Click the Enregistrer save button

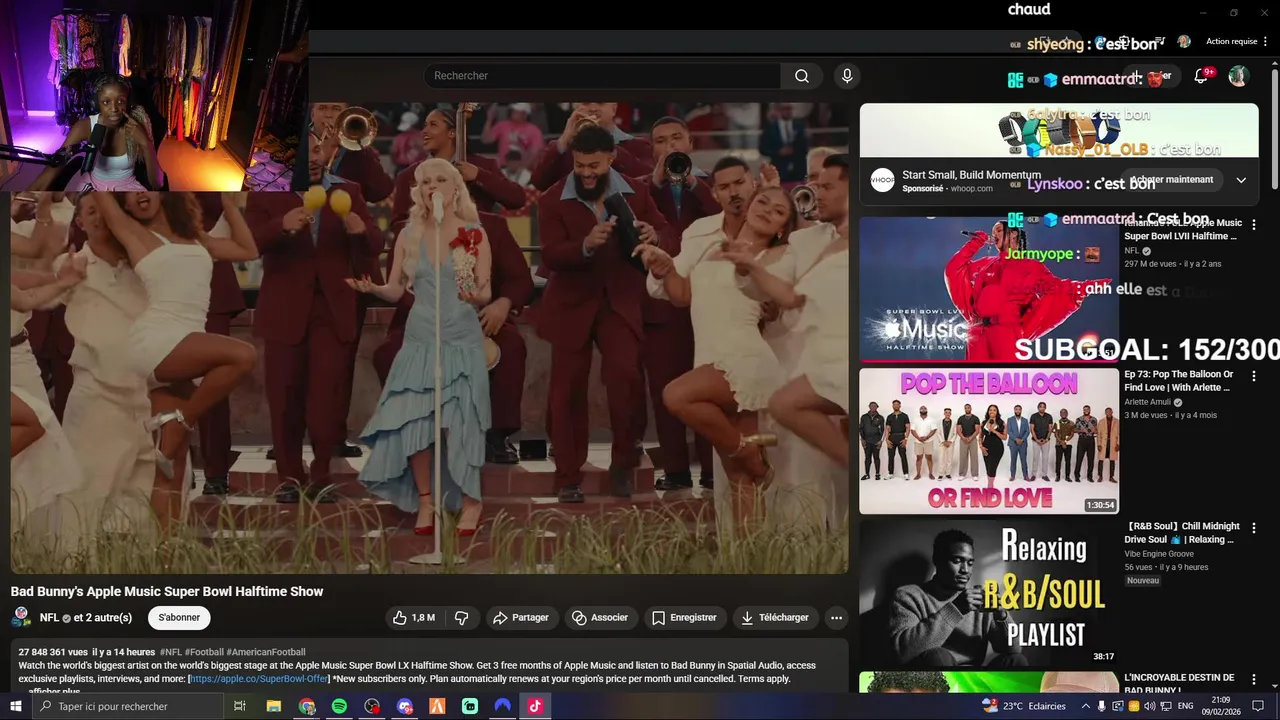click(x=685, y=618)
